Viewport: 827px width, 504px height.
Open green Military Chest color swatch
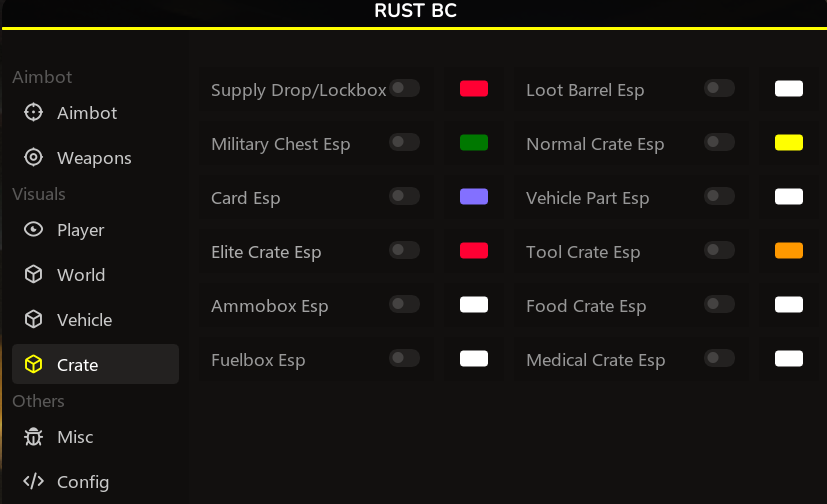point(474,142)
